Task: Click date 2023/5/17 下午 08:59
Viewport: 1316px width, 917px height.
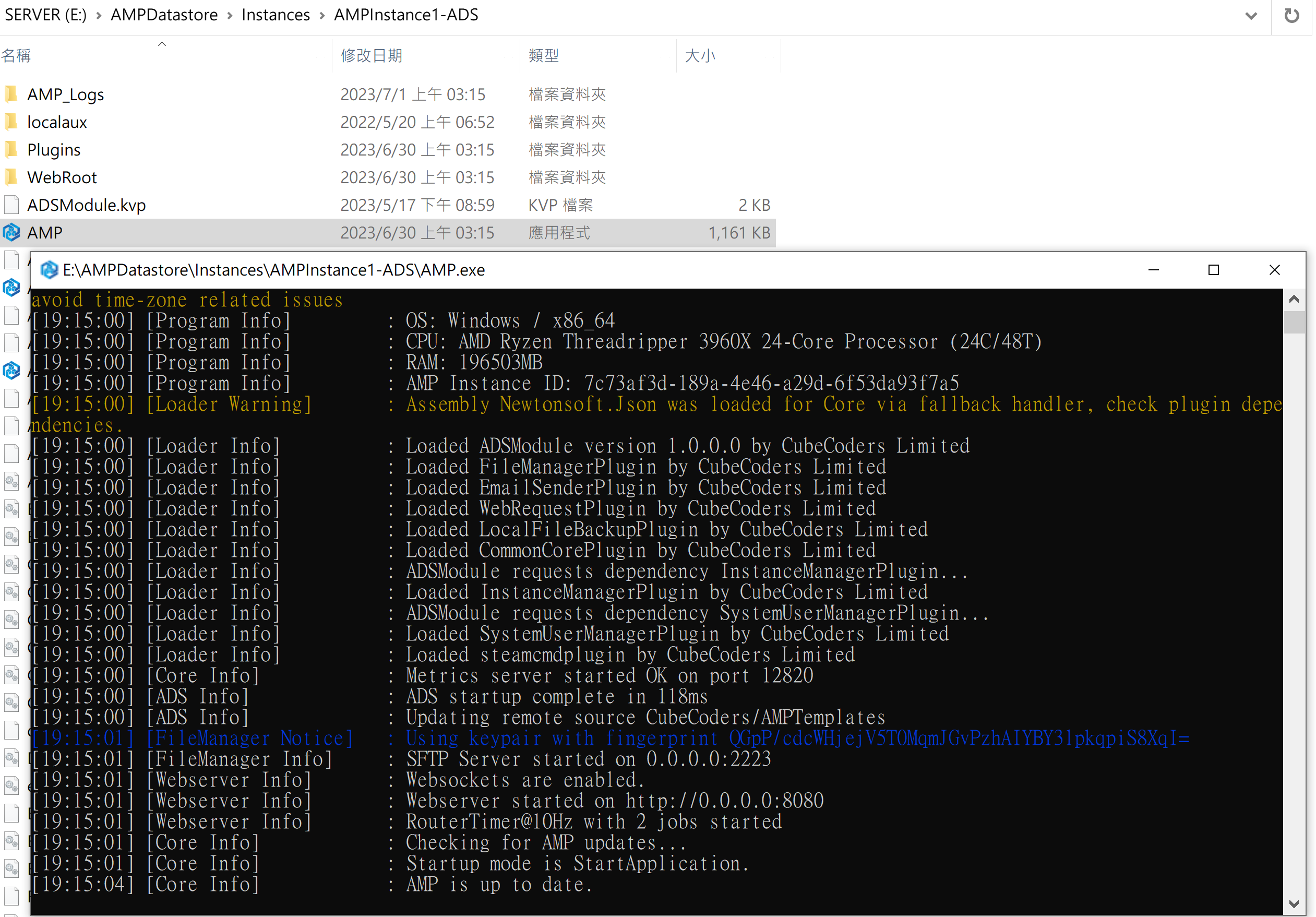Action: (417, 205)
